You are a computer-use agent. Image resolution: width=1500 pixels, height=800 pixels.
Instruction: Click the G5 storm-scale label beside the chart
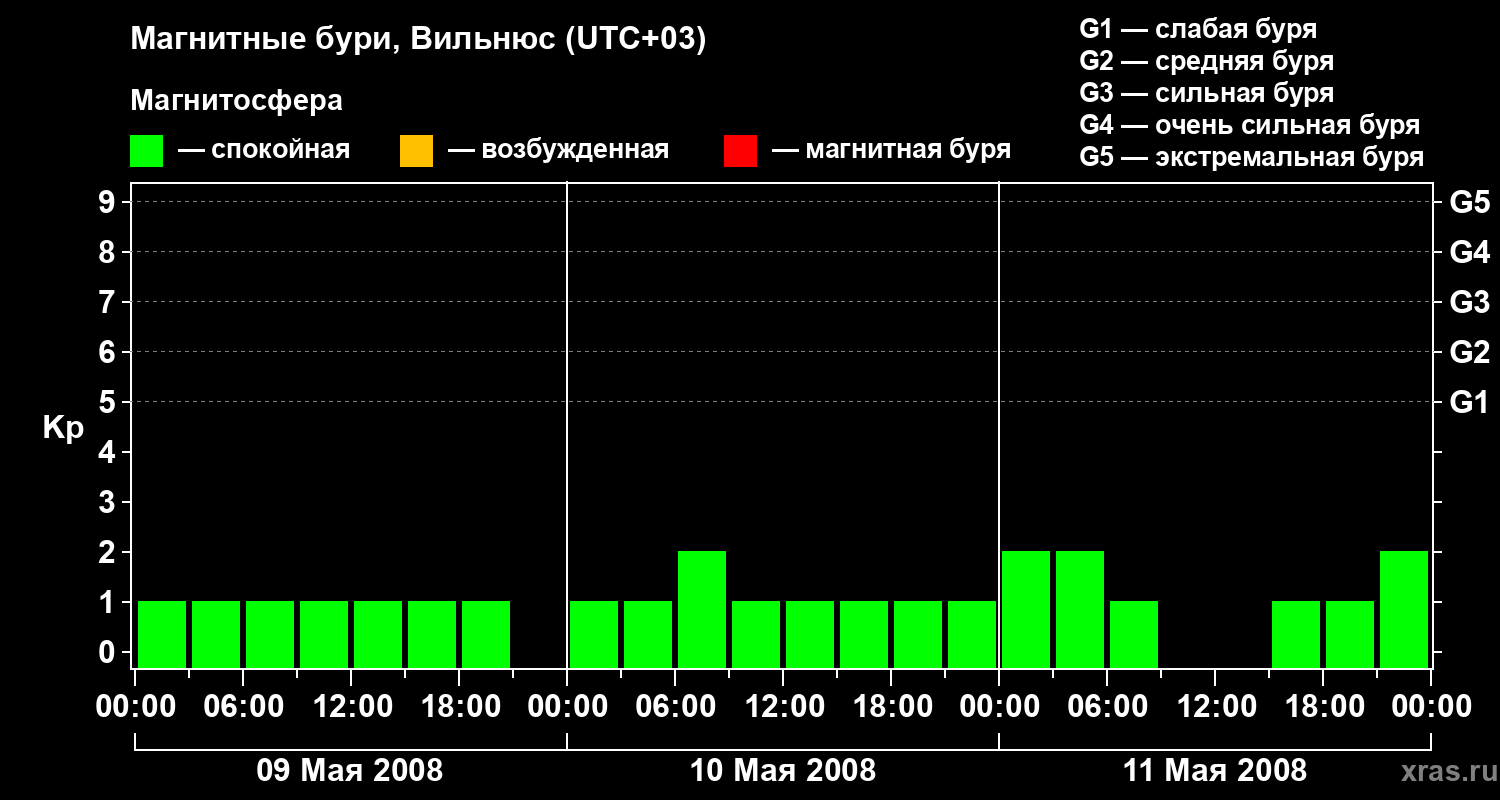1469,202
